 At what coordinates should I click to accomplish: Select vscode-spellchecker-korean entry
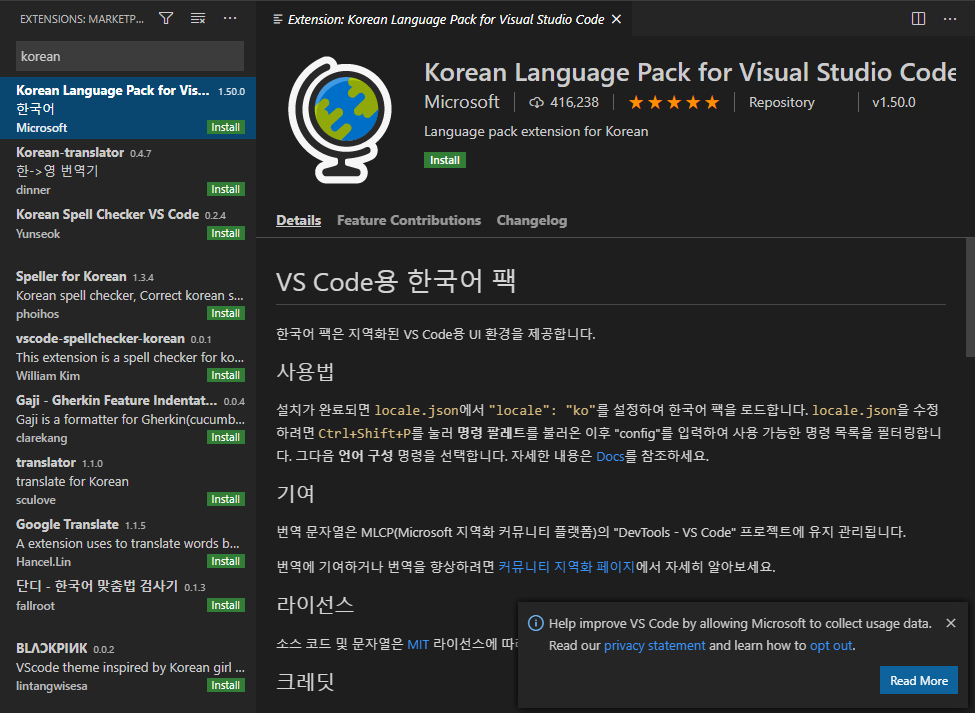128,356
